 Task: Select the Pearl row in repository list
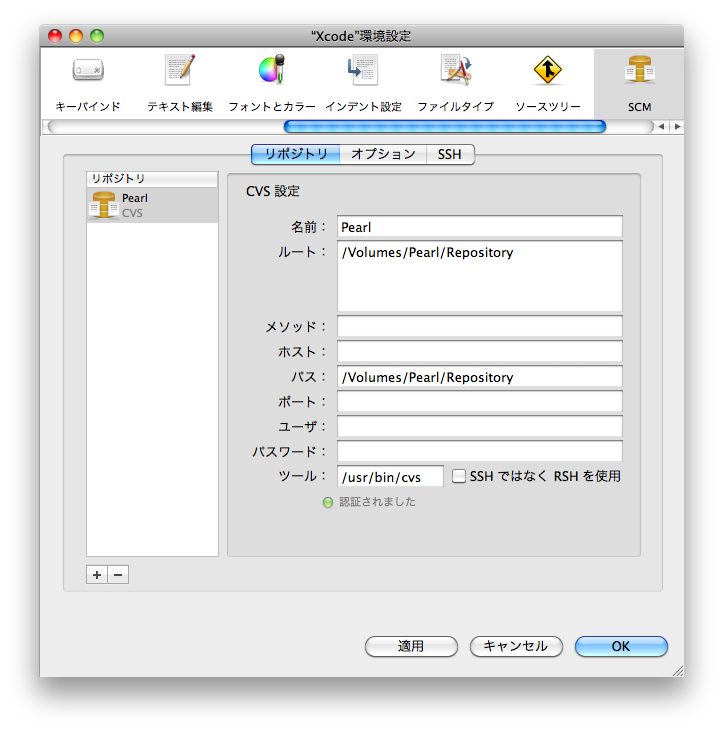coord(152,205)
